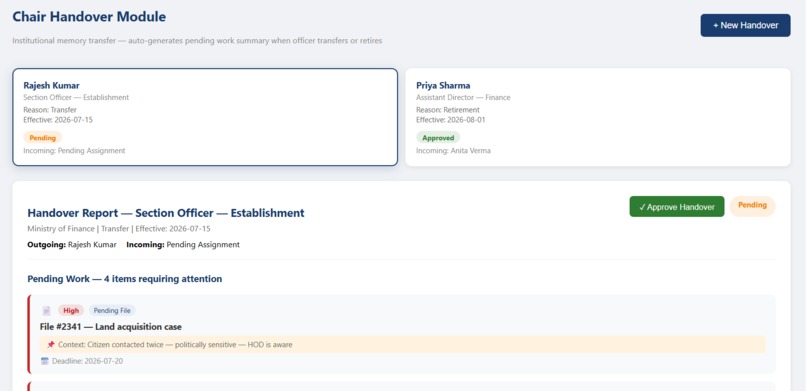Approve the handover with green button
This screenshot has height=391, width=806.
[x=676, y=207]
